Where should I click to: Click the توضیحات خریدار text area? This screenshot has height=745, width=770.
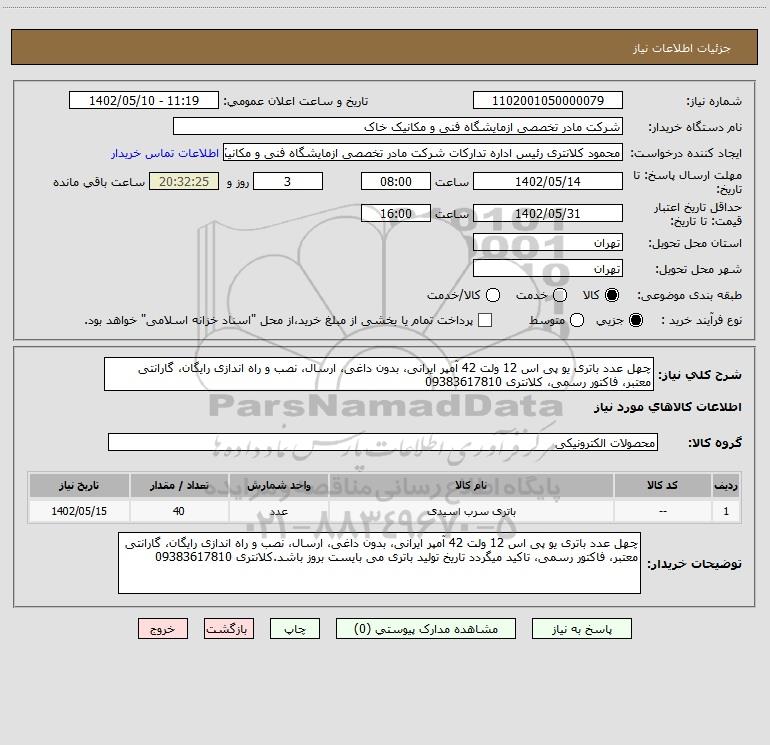pyautogui.click(x=380, y=563)
